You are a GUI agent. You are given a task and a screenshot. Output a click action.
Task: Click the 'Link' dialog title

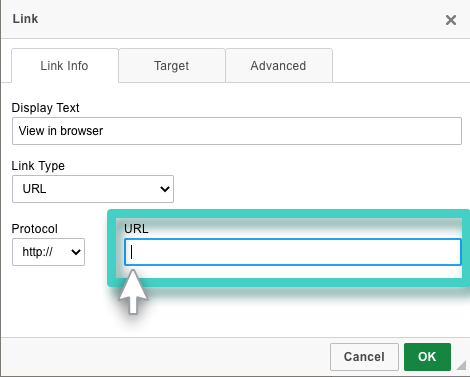click(25, 19)
